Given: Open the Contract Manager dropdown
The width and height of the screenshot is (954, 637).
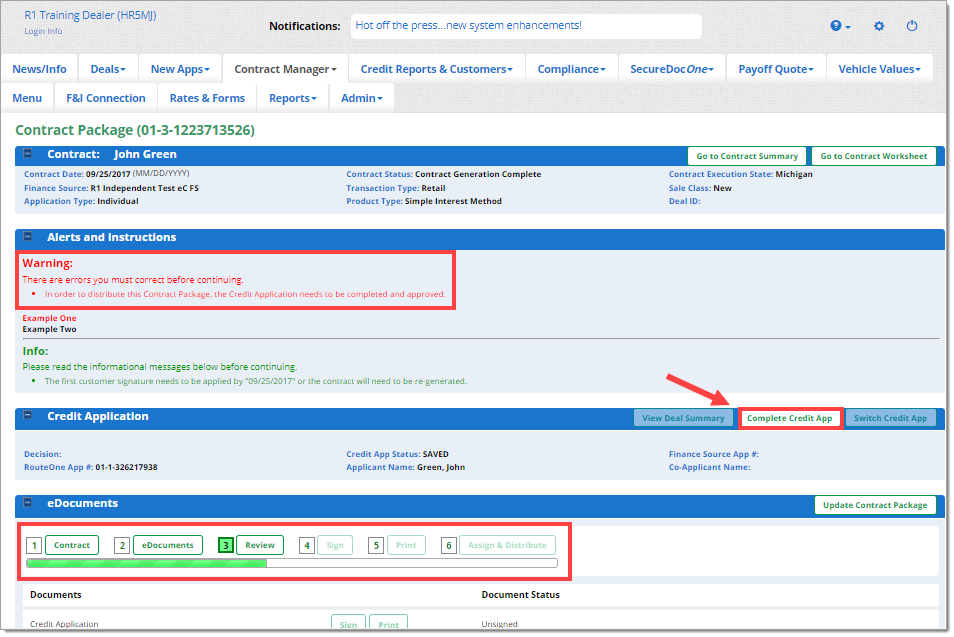Looking at the screenshot, I should (285, 69).
